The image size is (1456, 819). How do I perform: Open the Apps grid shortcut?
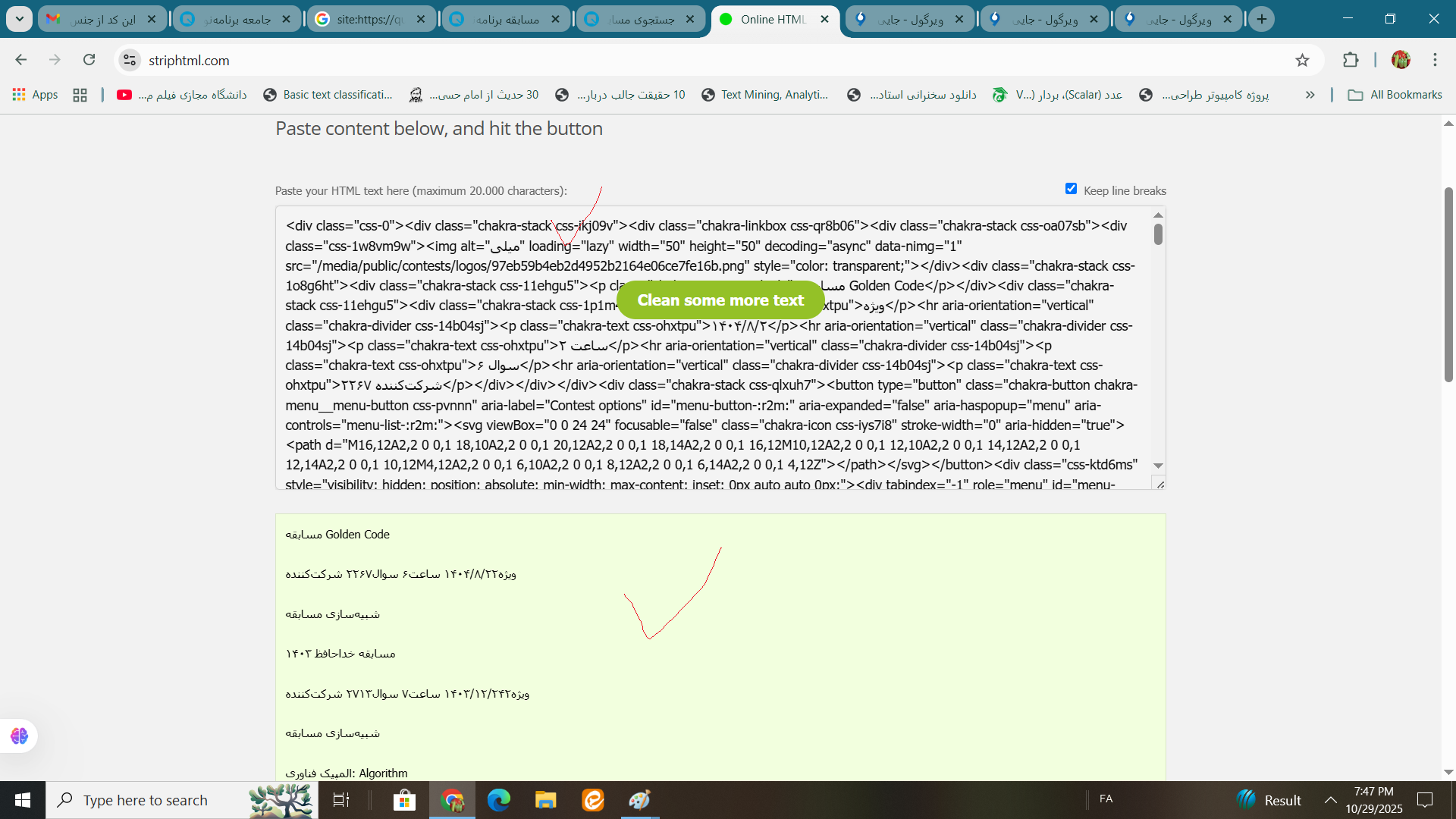[x=35, y=95]
